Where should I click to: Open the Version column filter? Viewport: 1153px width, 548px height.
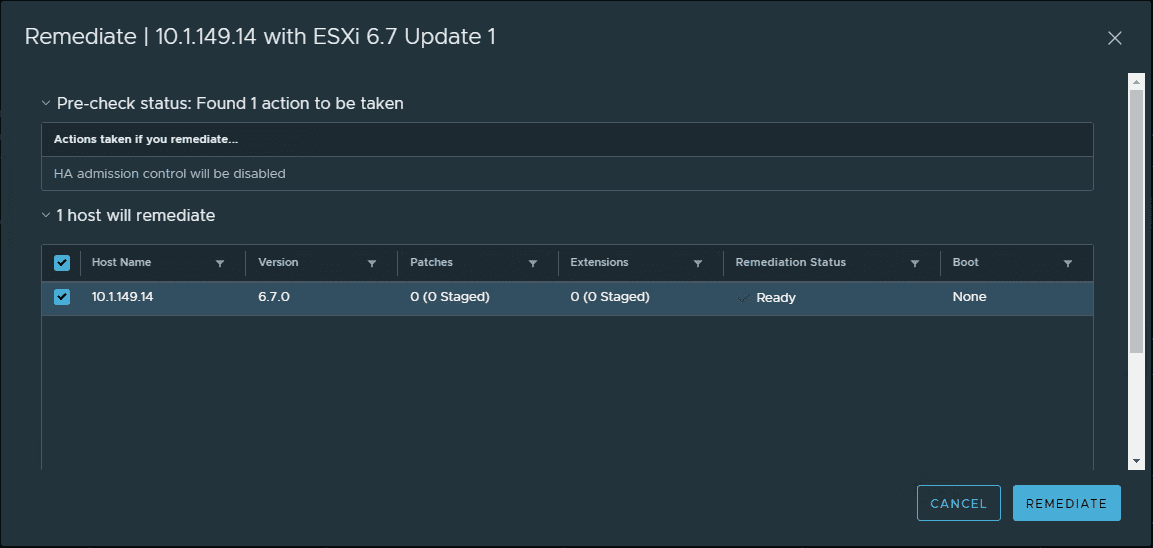coord(372,264)
